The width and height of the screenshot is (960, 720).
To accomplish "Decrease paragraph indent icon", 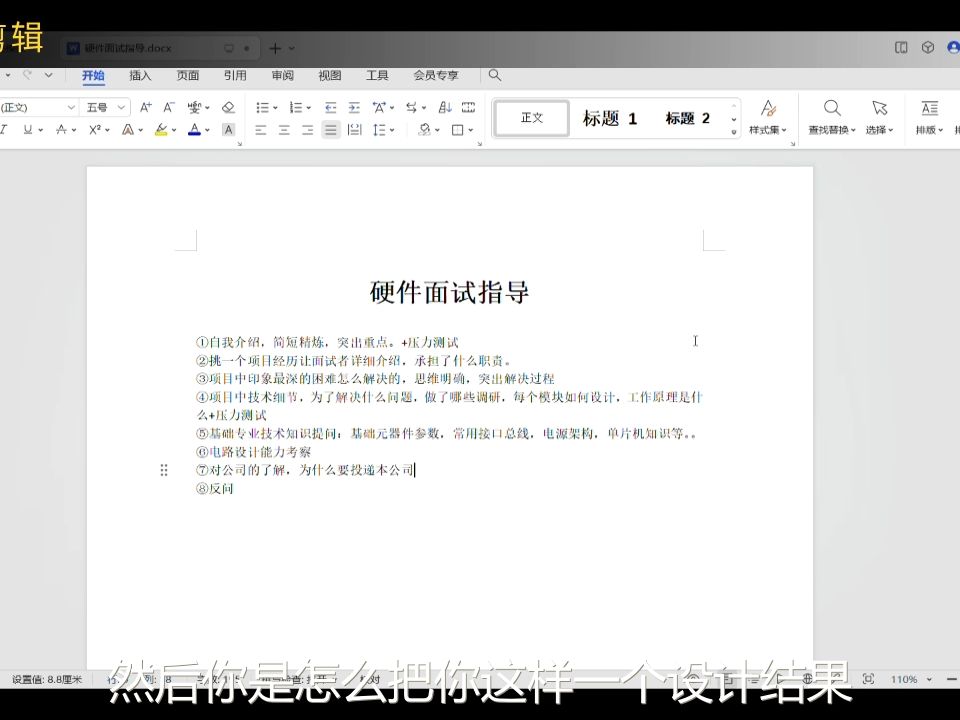I will pos(331,108).
